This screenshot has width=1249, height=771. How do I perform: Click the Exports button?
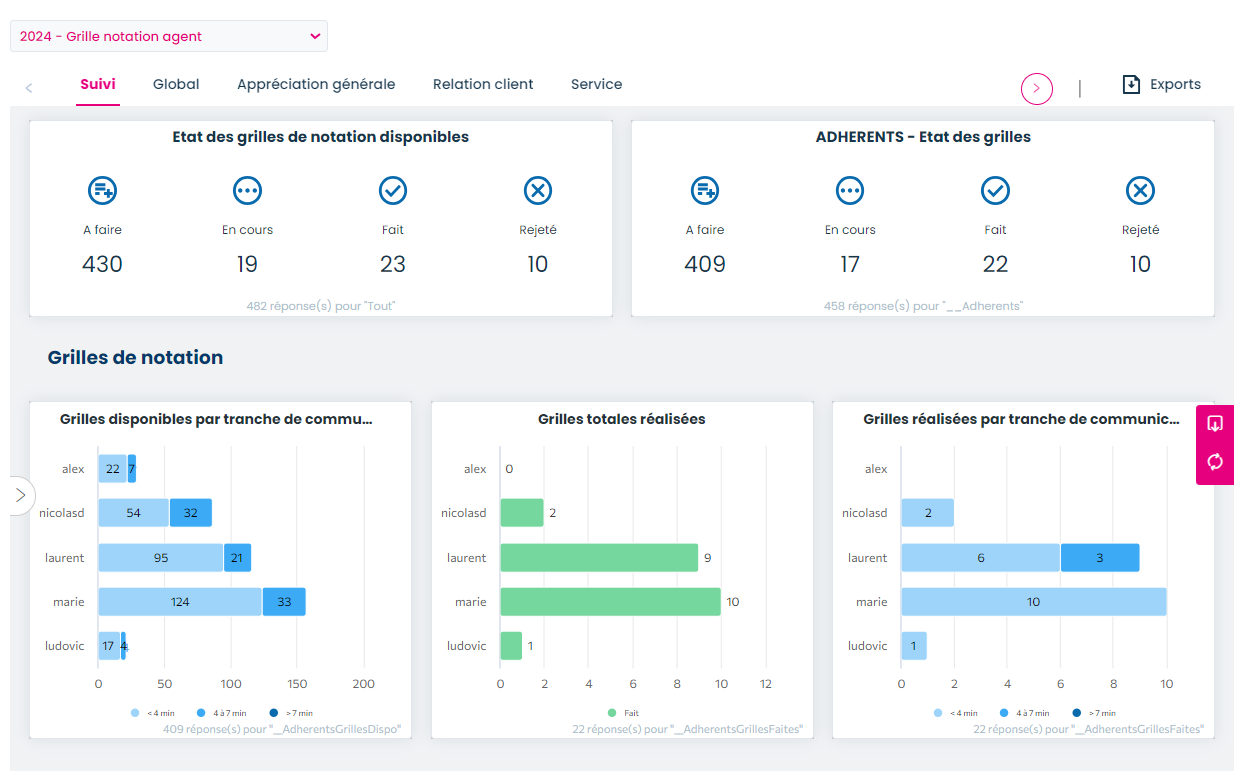(x=1161, y=84)
